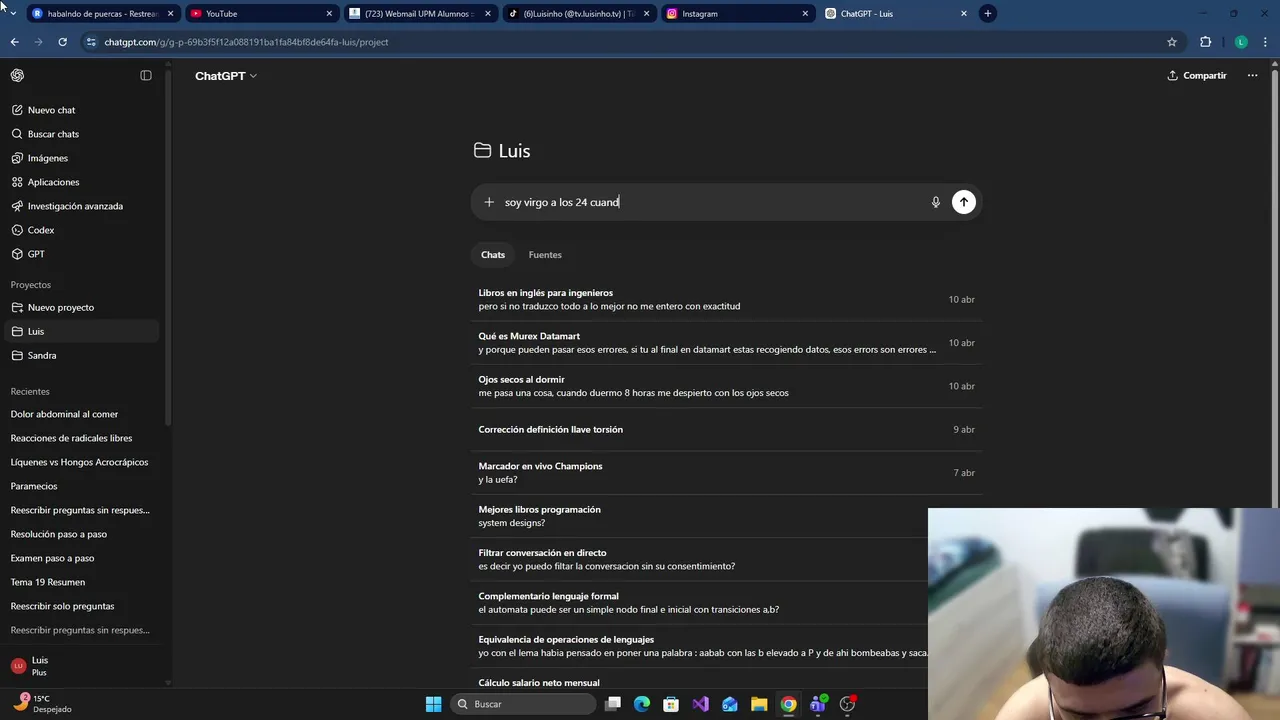Click the ChatGPT logo in sidebar

click(17, 75)
